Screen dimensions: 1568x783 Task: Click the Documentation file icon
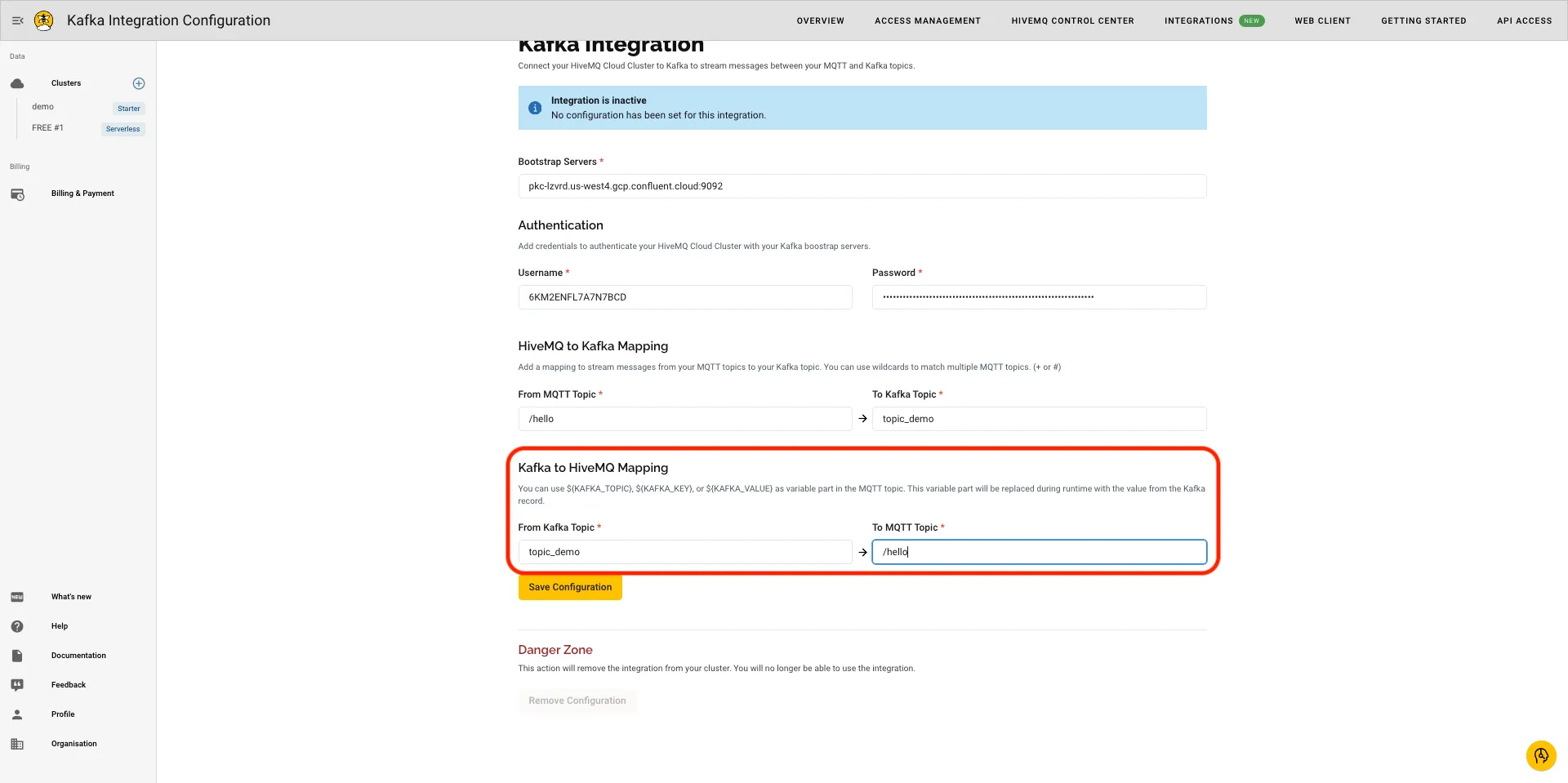[17, 656]
